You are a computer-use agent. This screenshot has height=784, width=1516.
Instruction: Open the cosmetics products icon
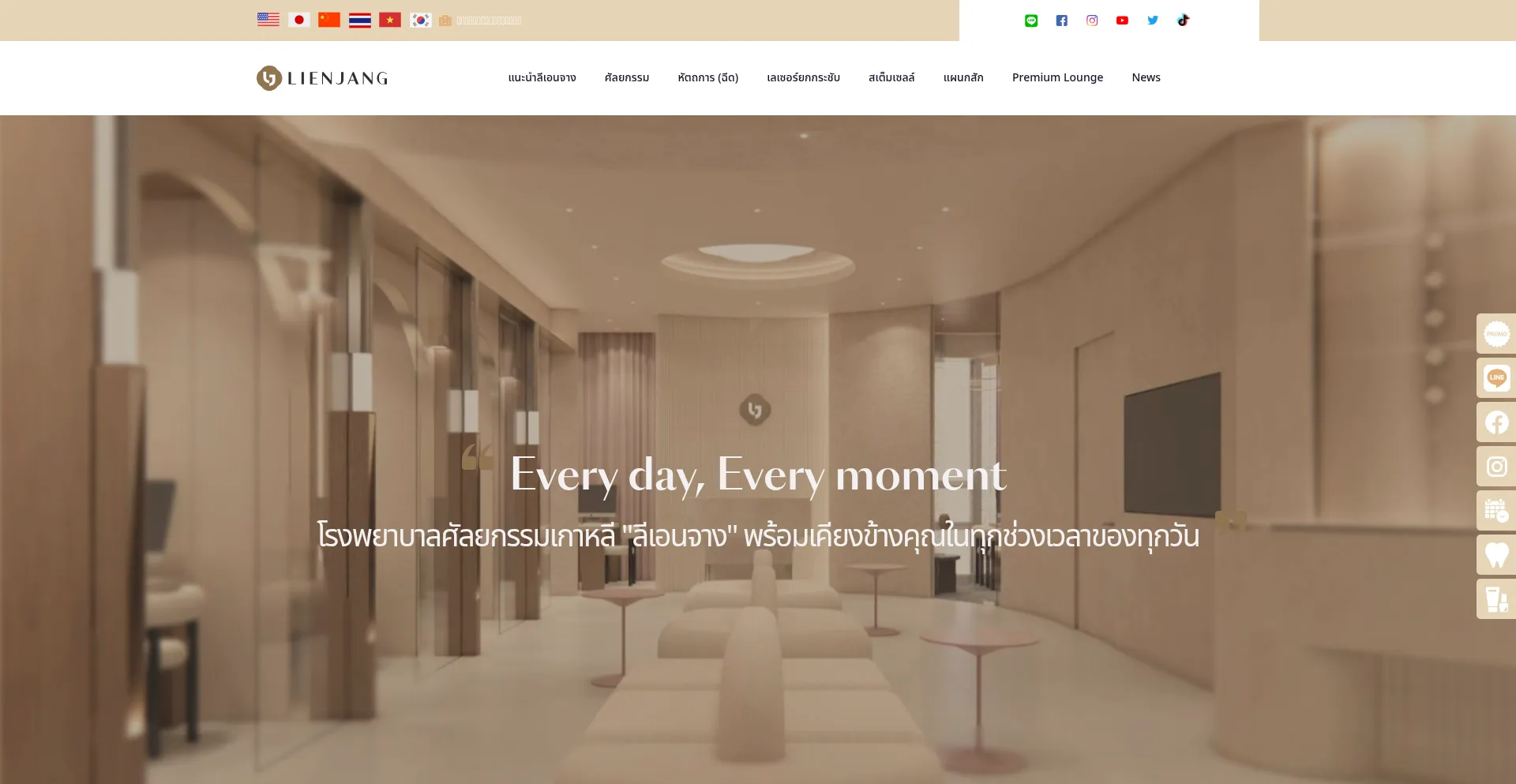(x=1496, y=599)
